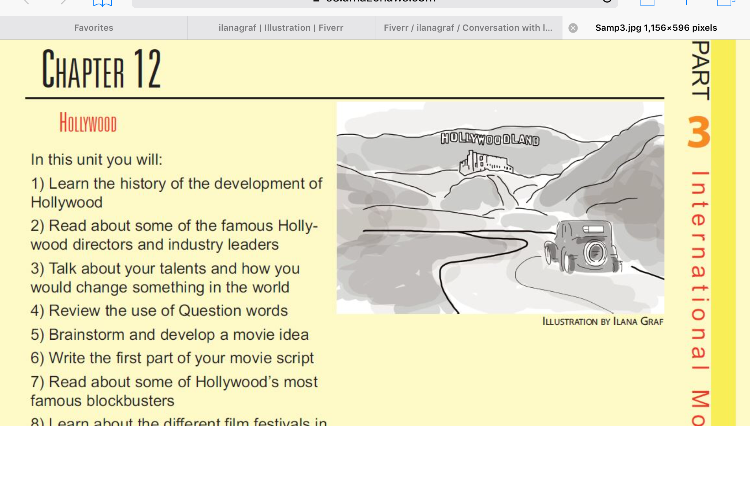This screenshot has height=500, width=750.
Task: Open the bookmarks book icon
Action: click(102, 4)
